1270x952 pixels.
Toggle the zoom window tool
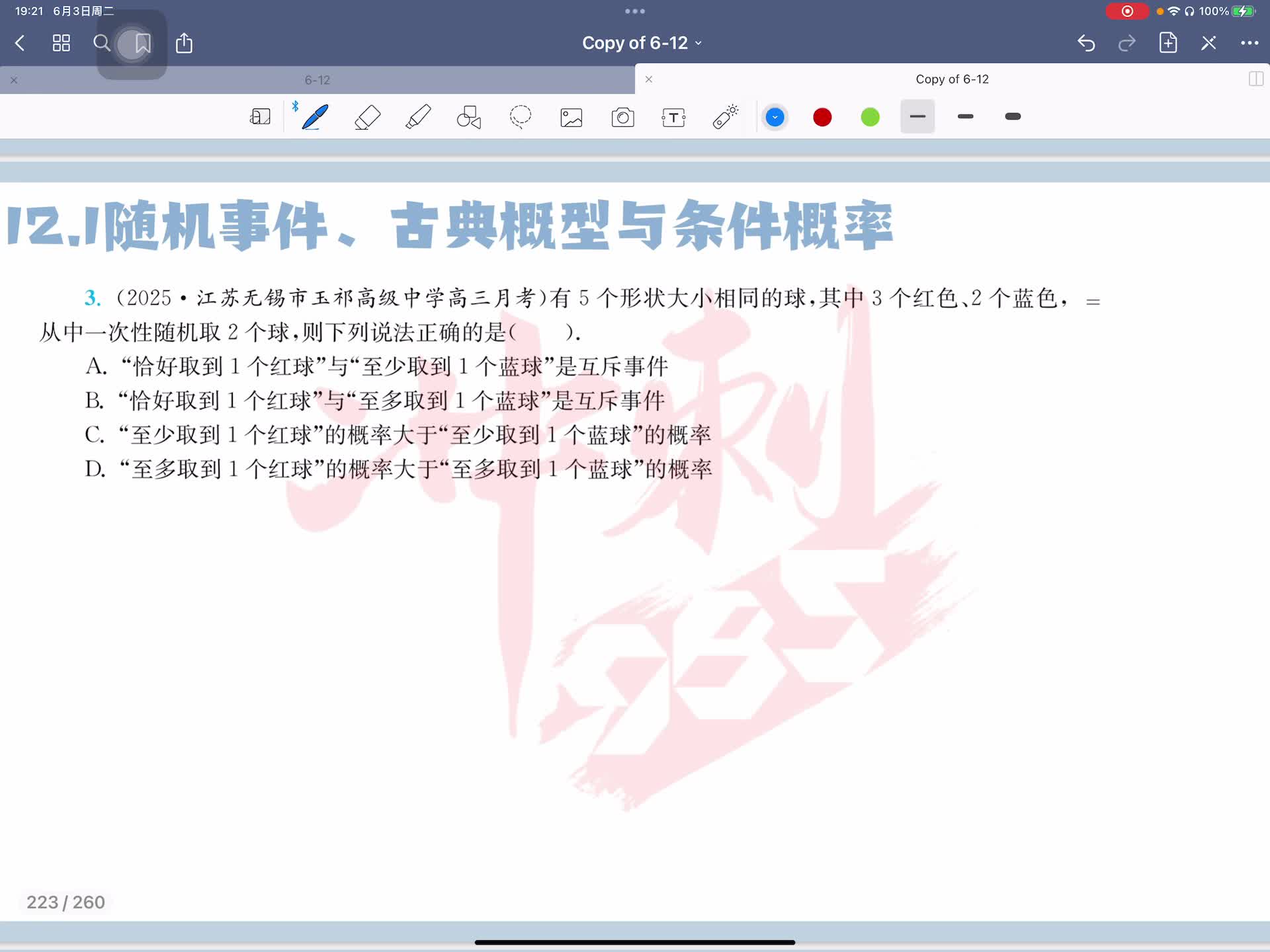(260, 117)
